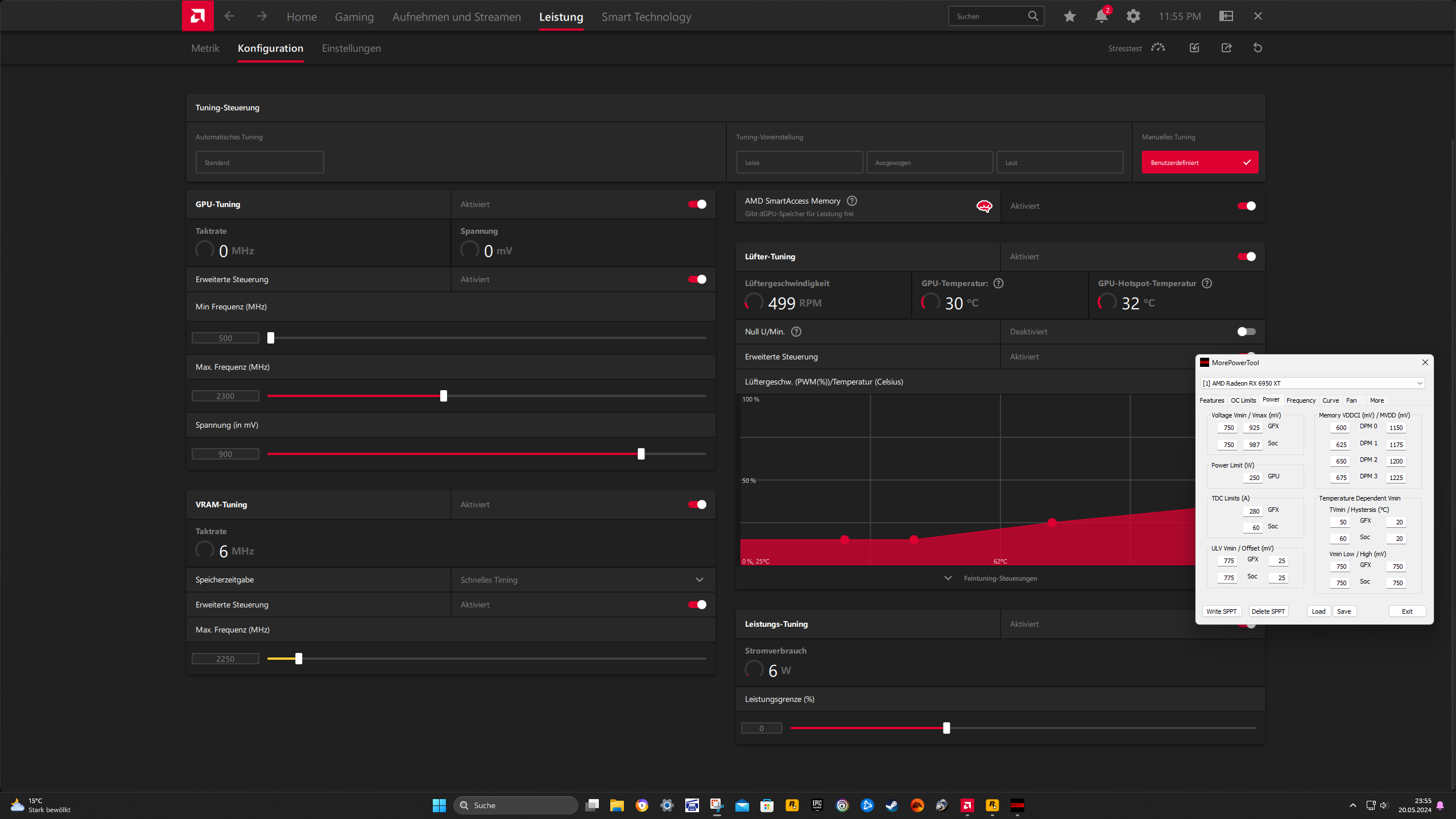
Task: Click the reset tuning profile icon
Action: [1258, 48]
